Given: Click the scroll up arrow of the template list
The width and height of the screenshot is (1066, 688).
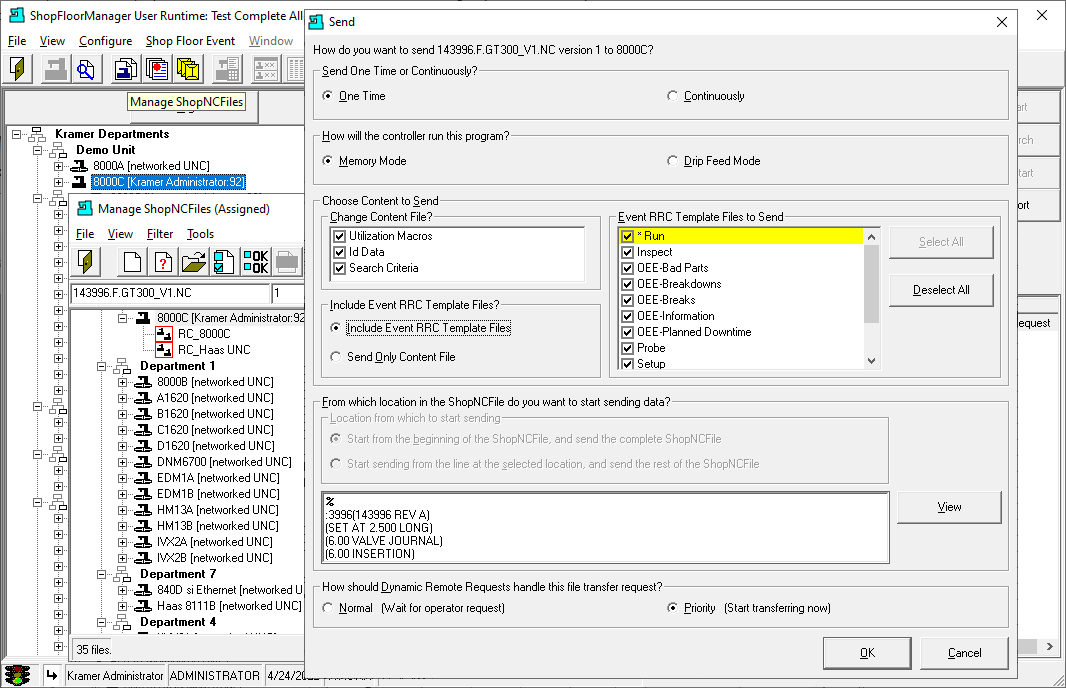Looking at the screenshot, I should coord(872,237).
